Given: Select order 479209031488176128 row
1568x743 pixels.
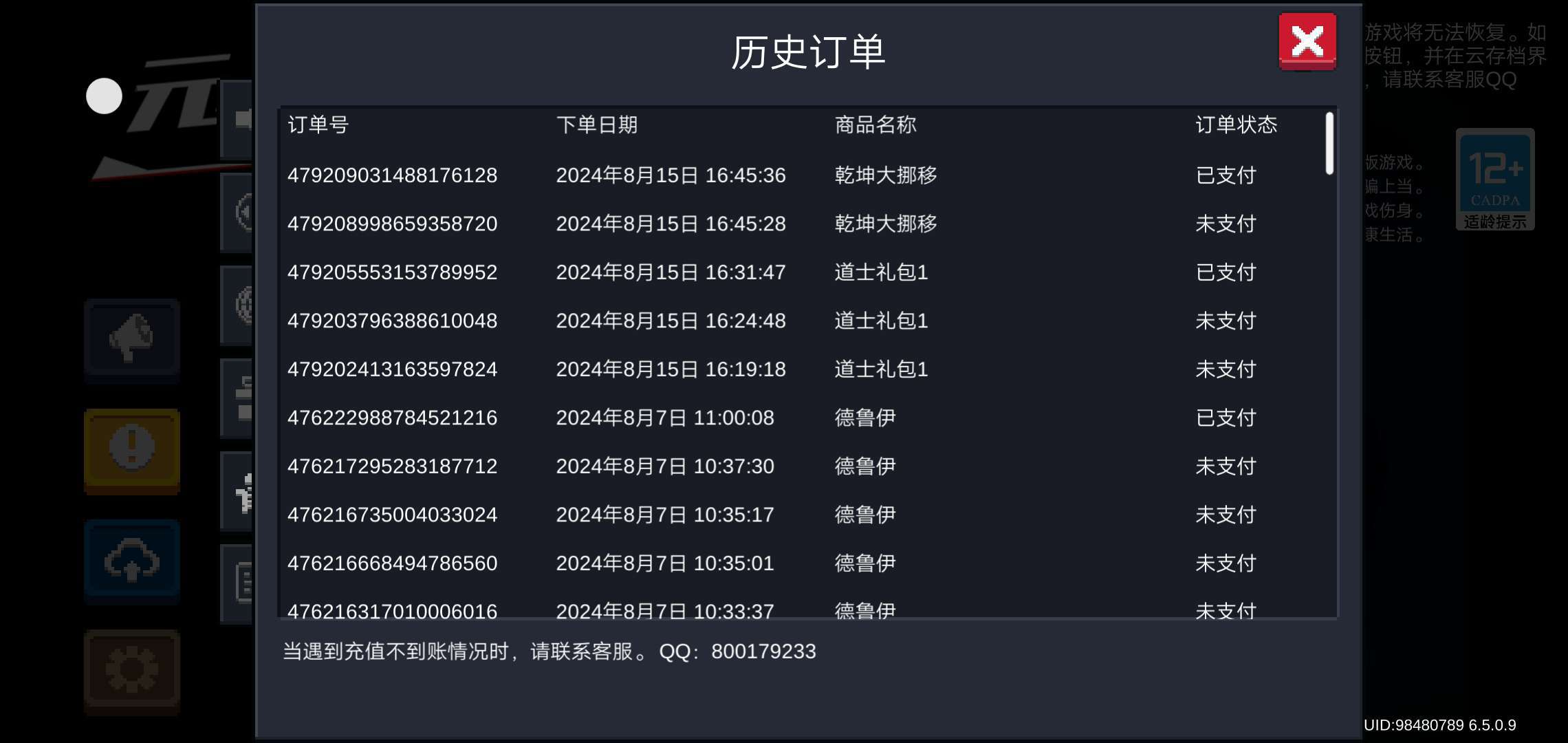Looking at the screenshot, I should (x=392, y=175).
